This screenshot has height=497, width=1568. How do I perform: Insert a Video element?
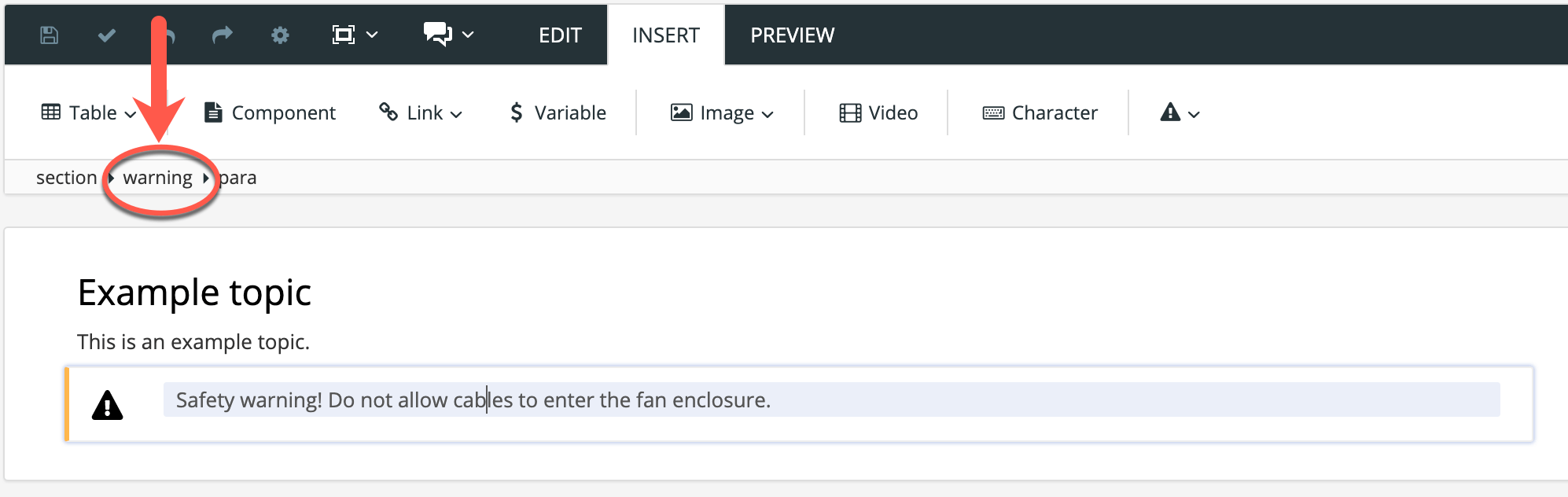click(878, 113)
